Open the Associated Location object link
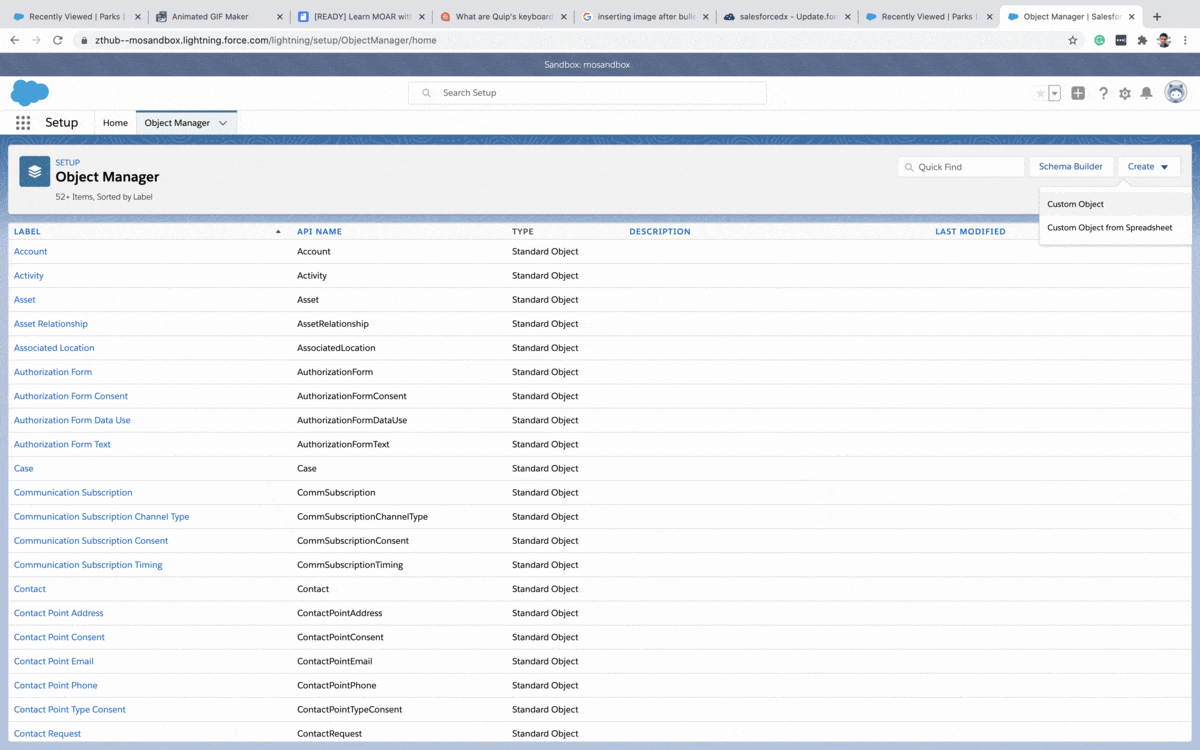 click(x=54, y=348)
